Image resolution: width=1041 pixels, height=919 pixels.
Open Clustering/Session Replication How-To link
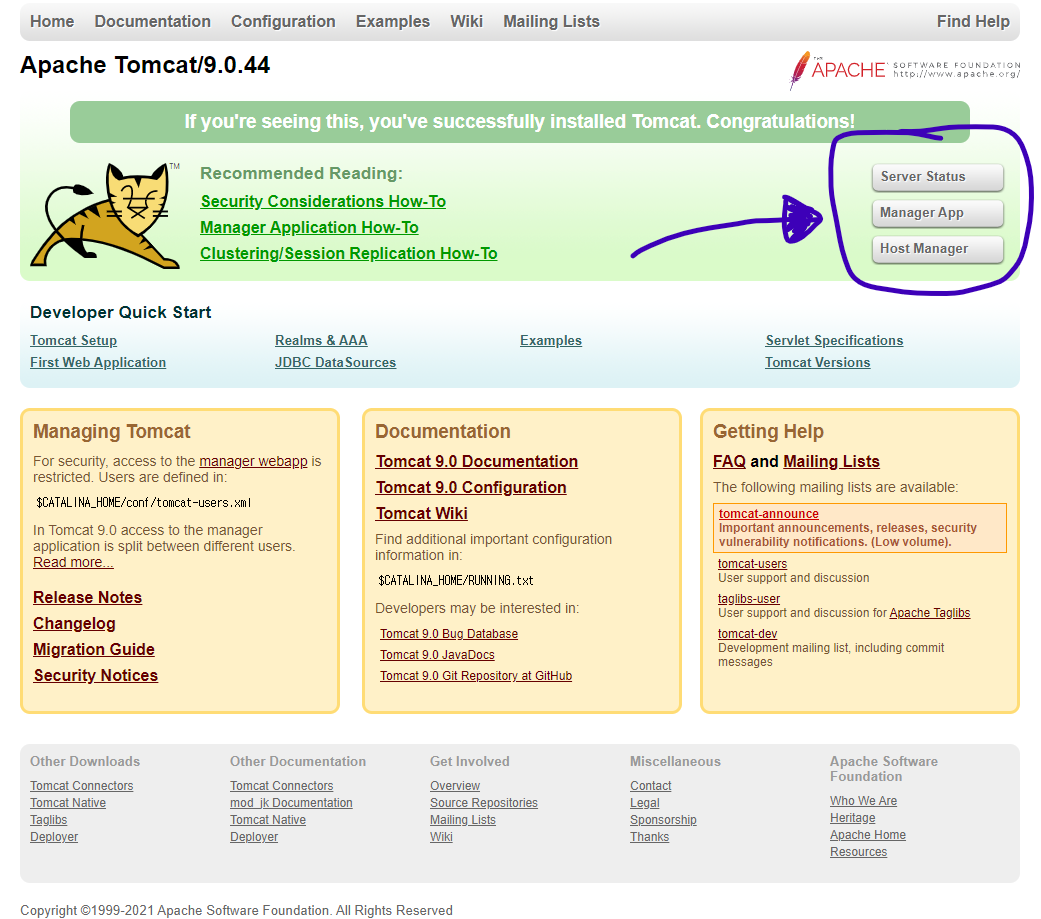[x=349, y=253]
